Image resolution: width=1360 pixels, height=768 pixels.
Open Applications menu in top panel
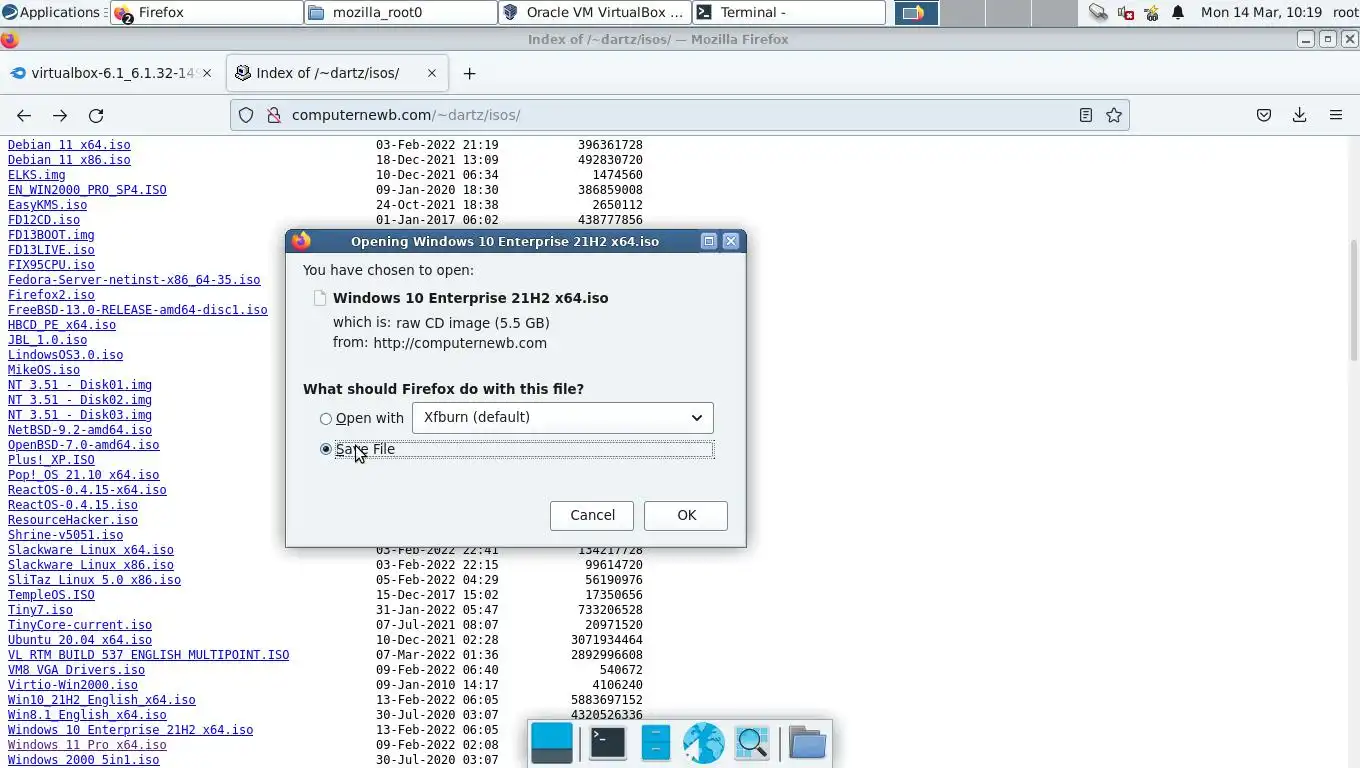point(51,12)
